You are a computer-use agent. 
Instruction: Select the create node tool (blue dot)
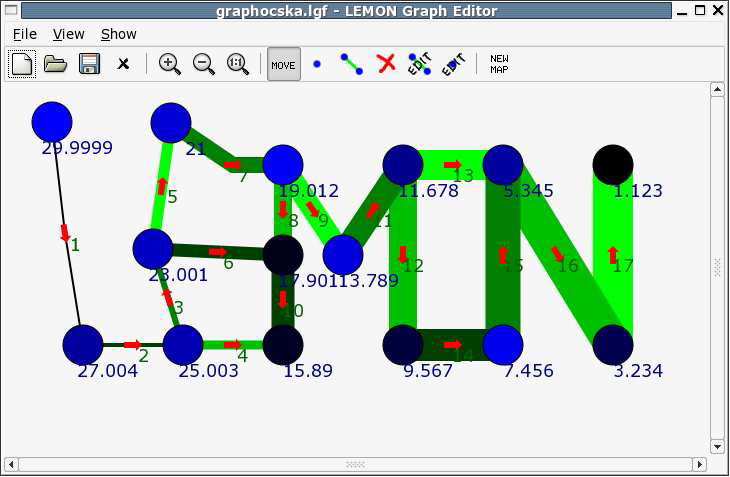coord(317,64)
